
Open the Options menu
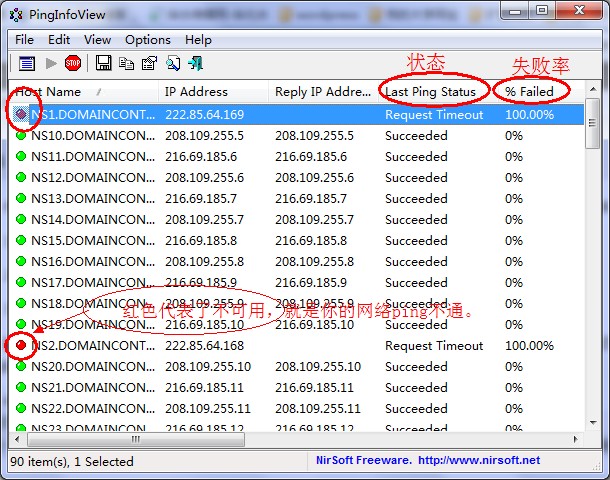point(148,39)
